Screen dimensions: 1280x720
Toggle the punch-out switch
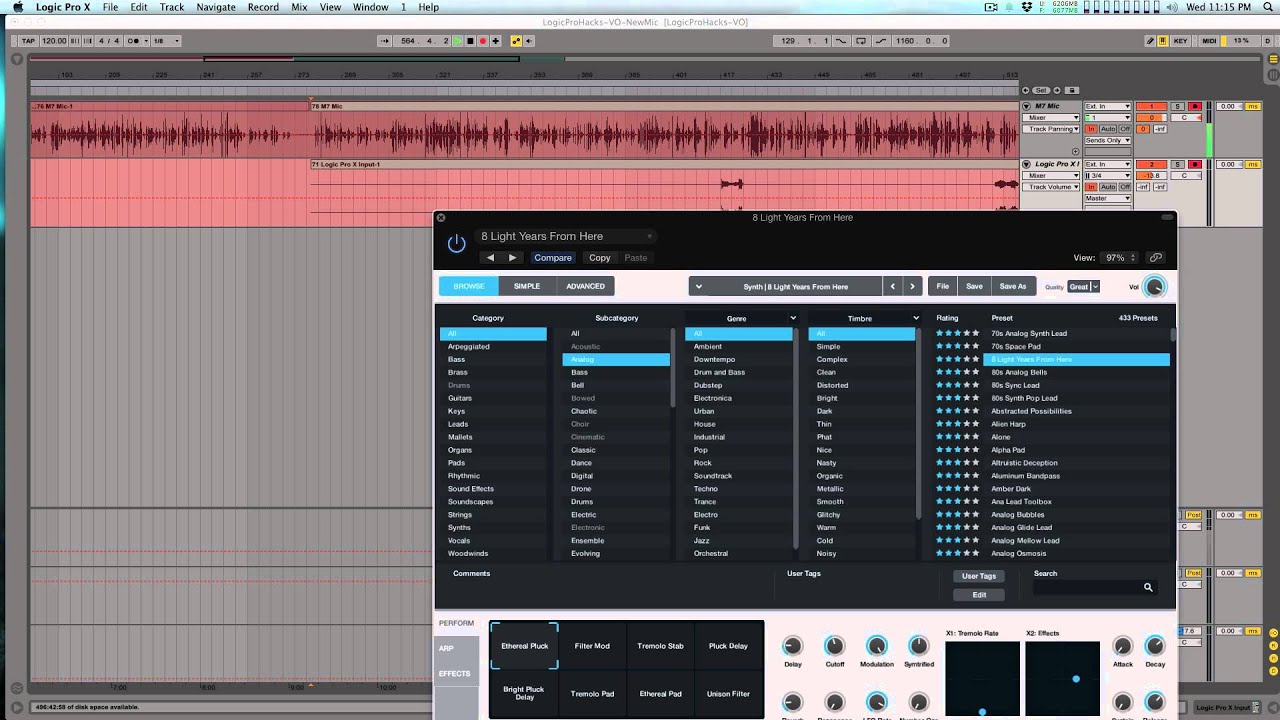[x=881, y=41]
